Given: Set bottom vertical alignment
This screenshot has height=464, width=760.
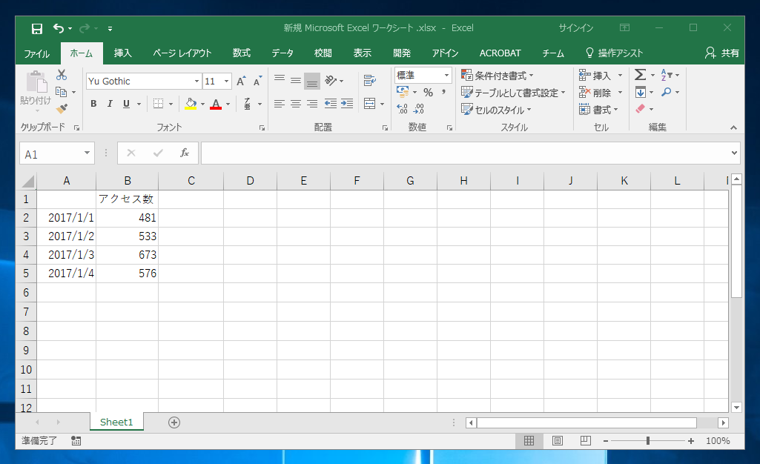Looking at the screenshot, I should 312,81.
